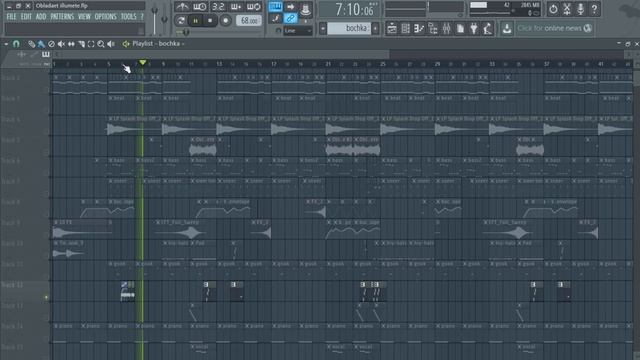
Task: Toggle step editing arrow icon
Action: pos(291,7)
